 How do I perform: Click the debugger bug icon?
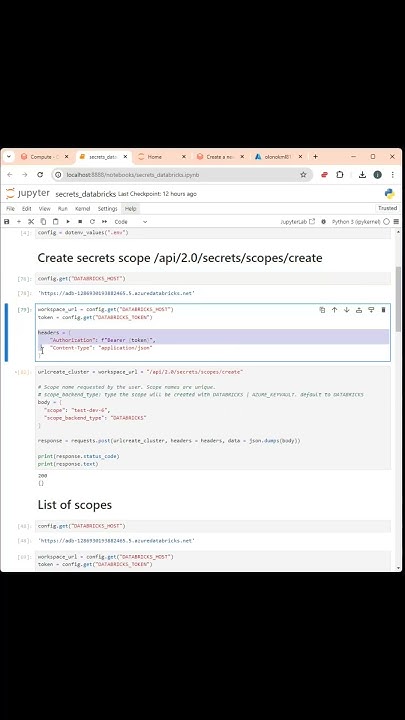[324, 222]
